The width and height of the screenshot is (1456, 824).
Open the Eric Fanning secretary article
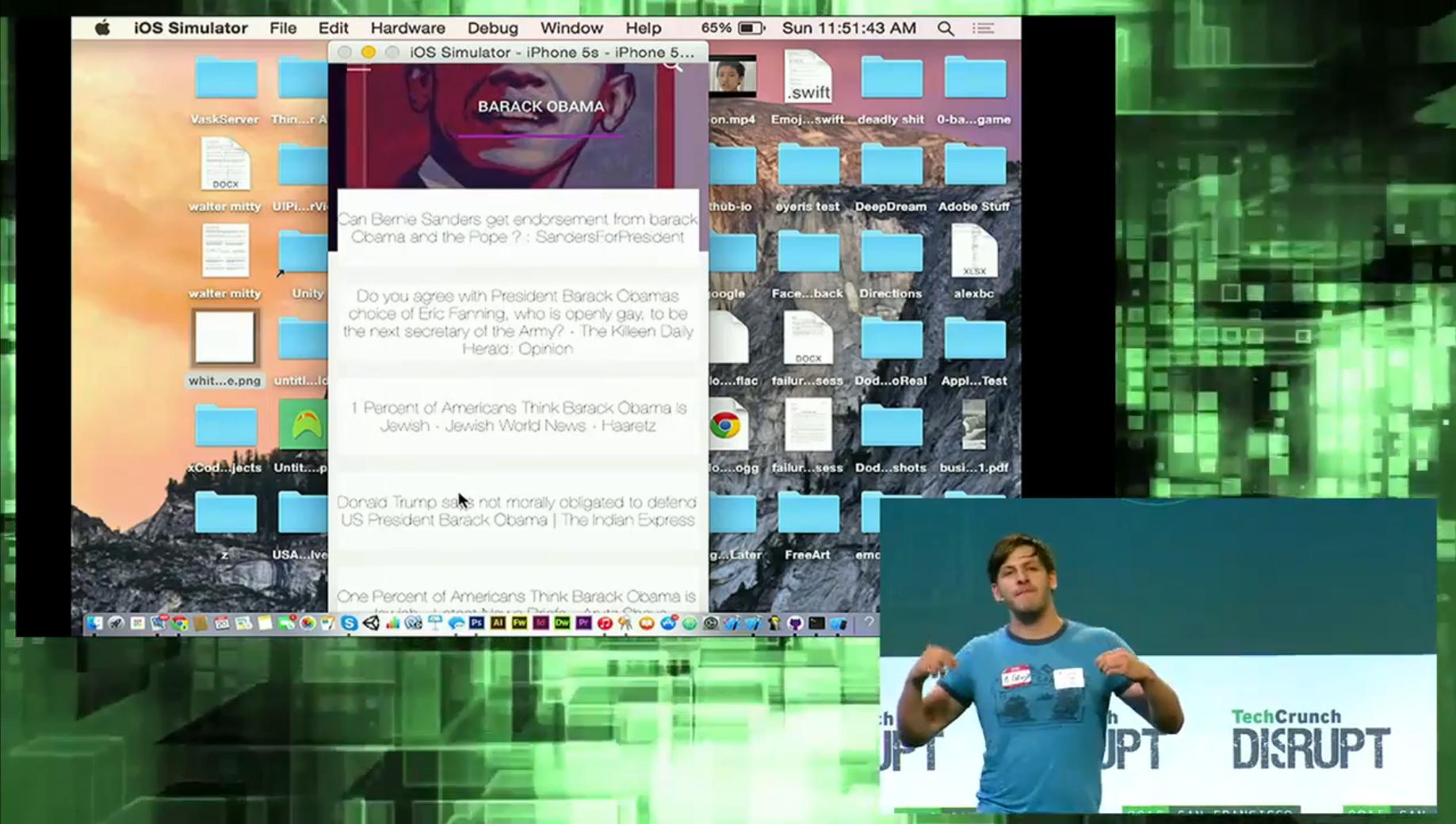[518, 322]
